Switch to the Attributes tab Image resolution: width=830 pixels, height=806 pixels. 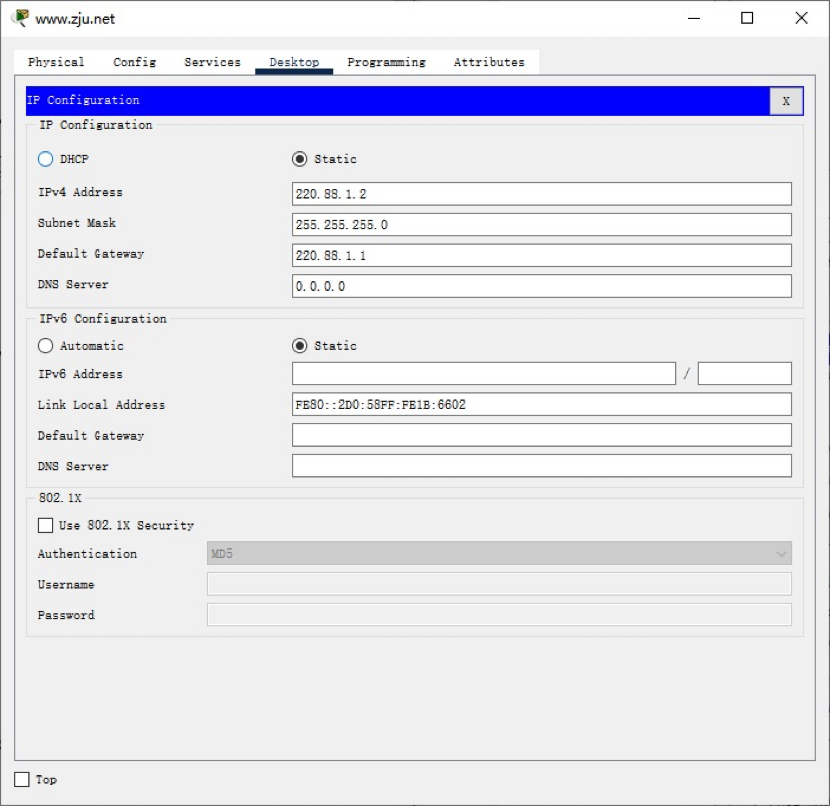(489, 62)
